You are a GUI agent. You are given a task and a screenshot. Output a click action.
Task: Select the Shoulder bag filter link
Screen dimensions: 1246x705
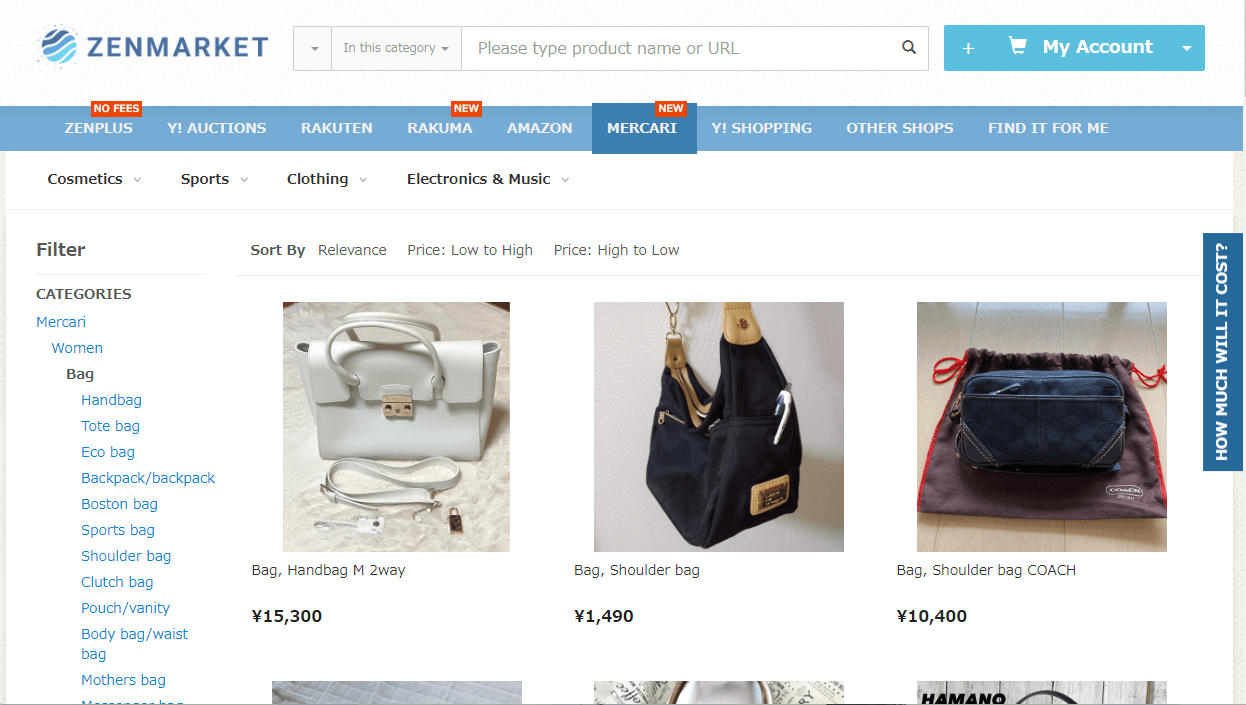(126, 555)
